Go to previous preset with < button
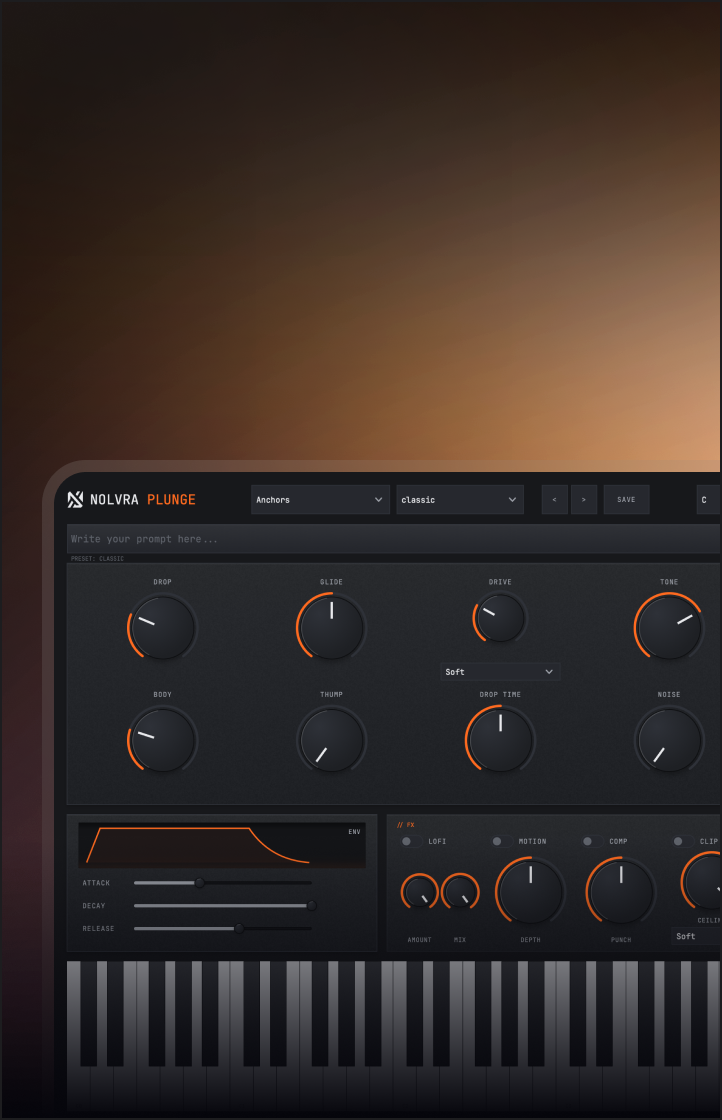722x1120 pixels. click(x=555, y=499)
